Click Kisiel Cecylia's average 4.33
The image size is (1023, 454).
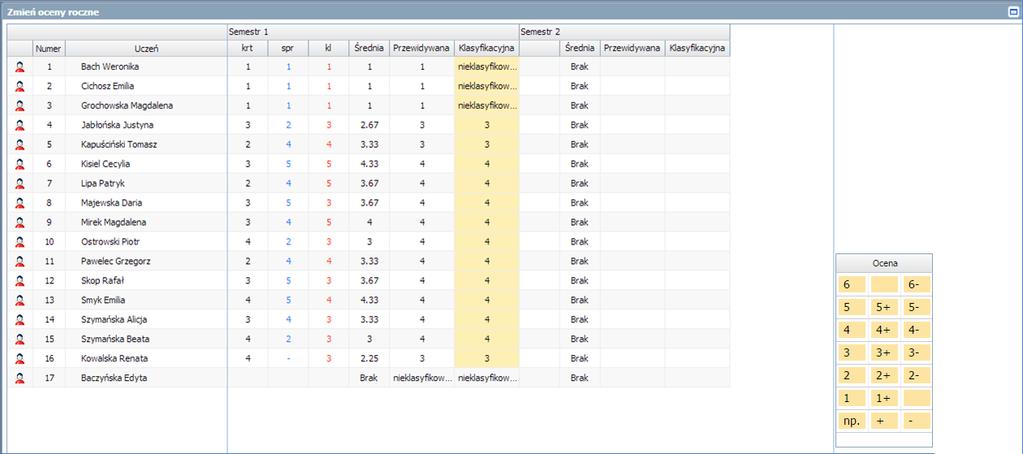(x=369, y=164)
